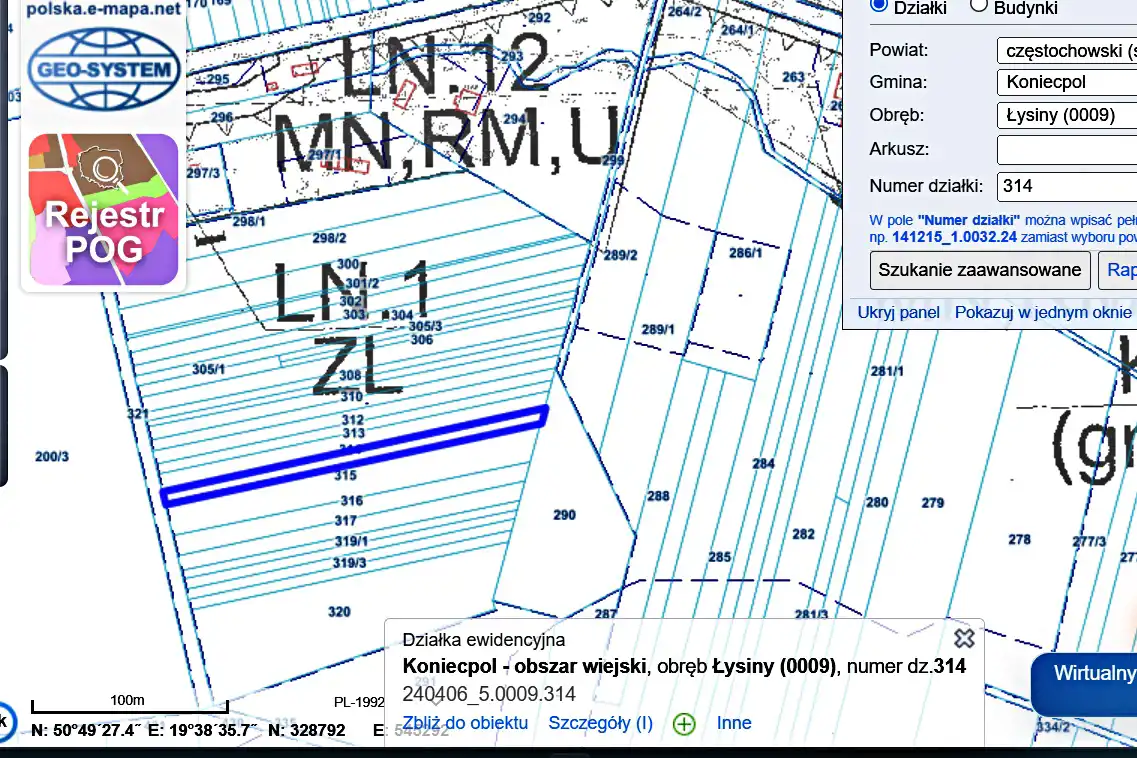The image size is (1137, 758).
Task: Select the Budynki radio button
Action: (979, 6)
